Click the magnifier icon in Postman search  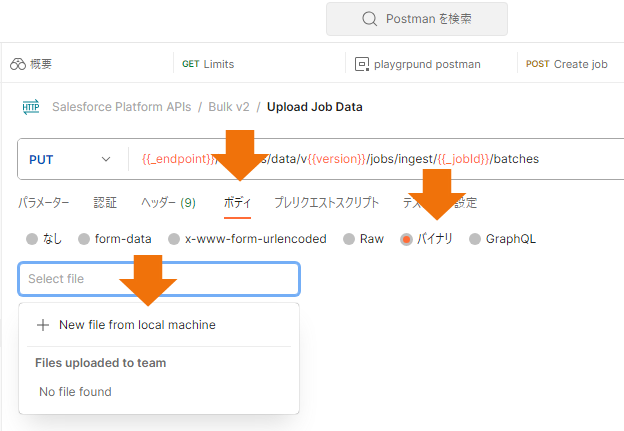click(369, 19)
